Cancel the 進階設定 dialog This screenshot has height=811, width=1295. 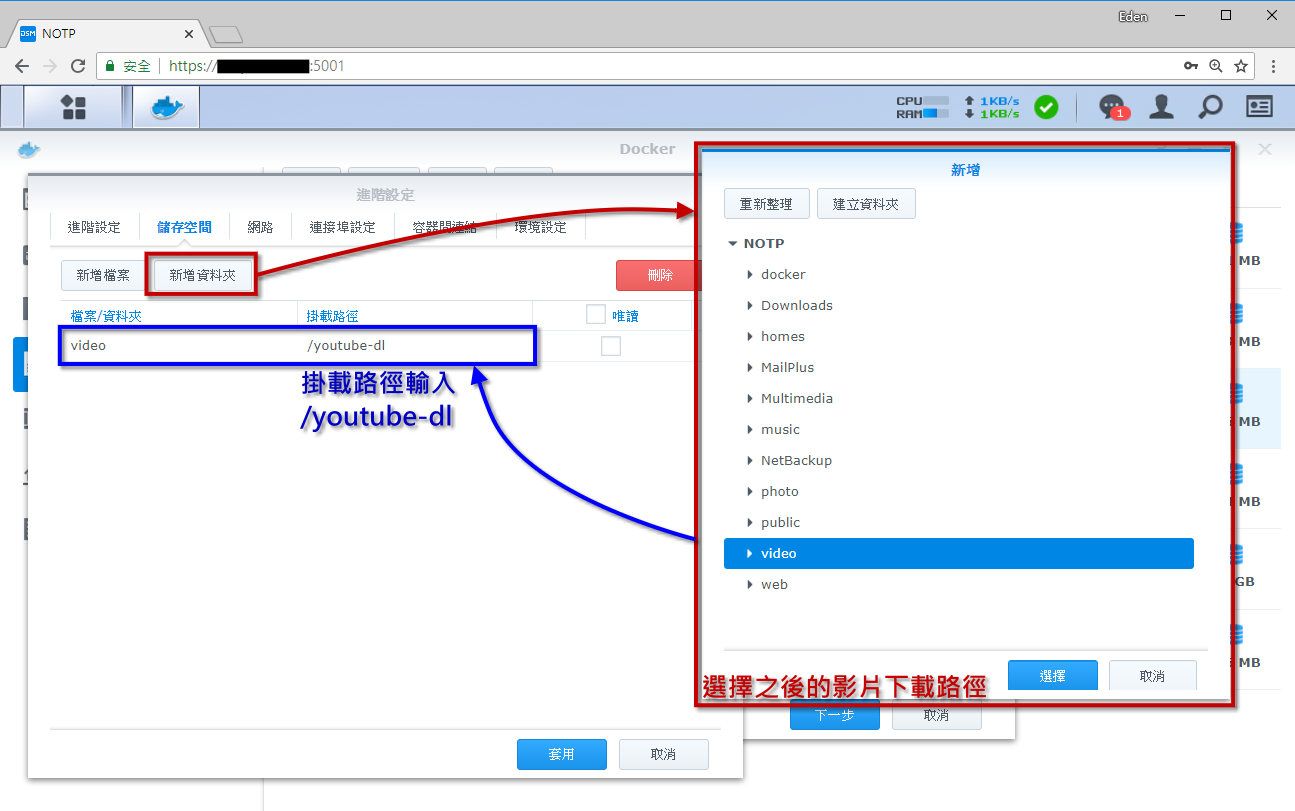pos(664,754)
